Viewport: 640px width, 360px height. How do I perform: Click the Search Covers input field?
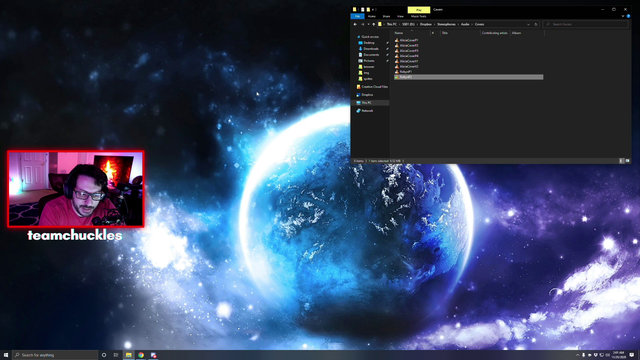tap(586, 24)
